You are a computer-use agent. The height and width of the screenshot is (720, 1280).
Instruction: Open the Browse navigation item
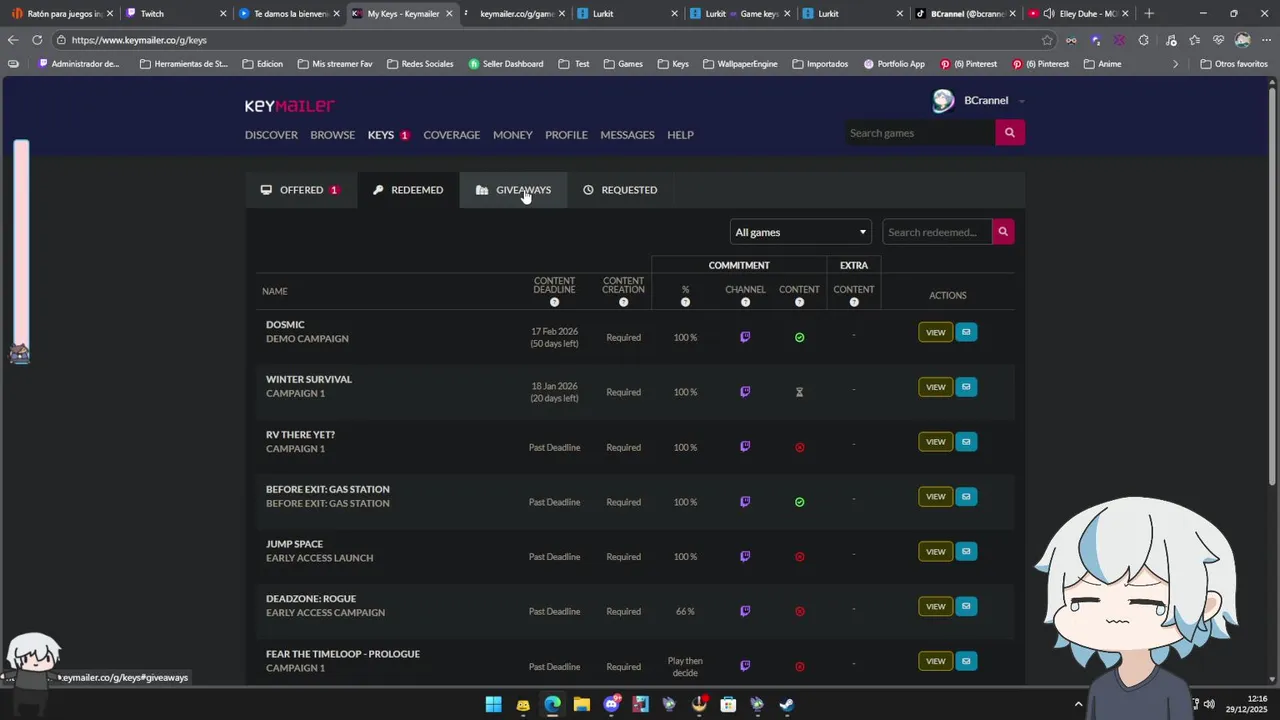pyautogui.click(x=332, y=135)
